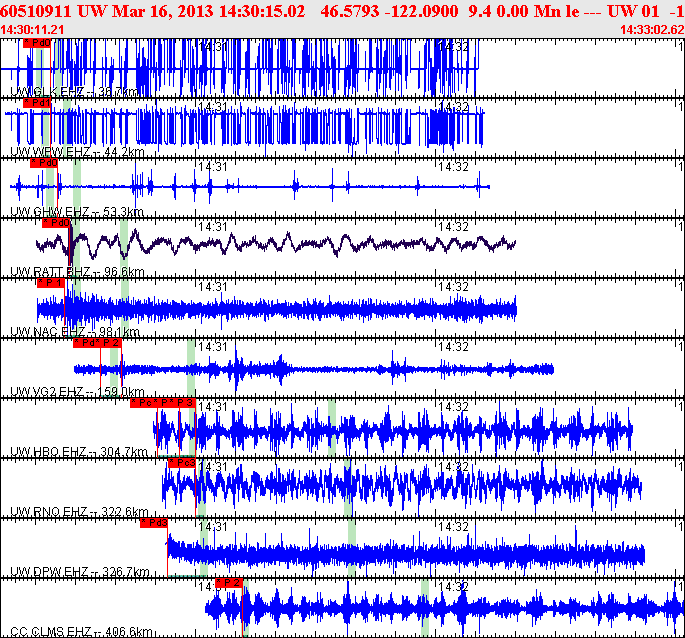This screenshot has width=685, height=638.
Task: Click the start time 14:30:11.21
Action: (32, 30)
